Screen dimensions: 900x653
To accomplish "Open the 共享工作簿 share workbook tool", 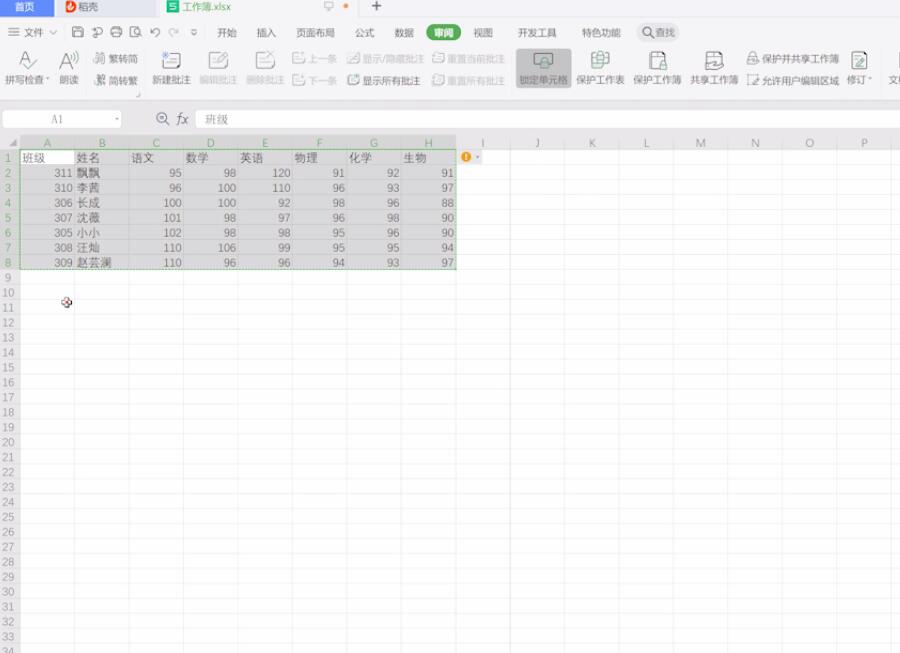I will [x=714, y=68].
